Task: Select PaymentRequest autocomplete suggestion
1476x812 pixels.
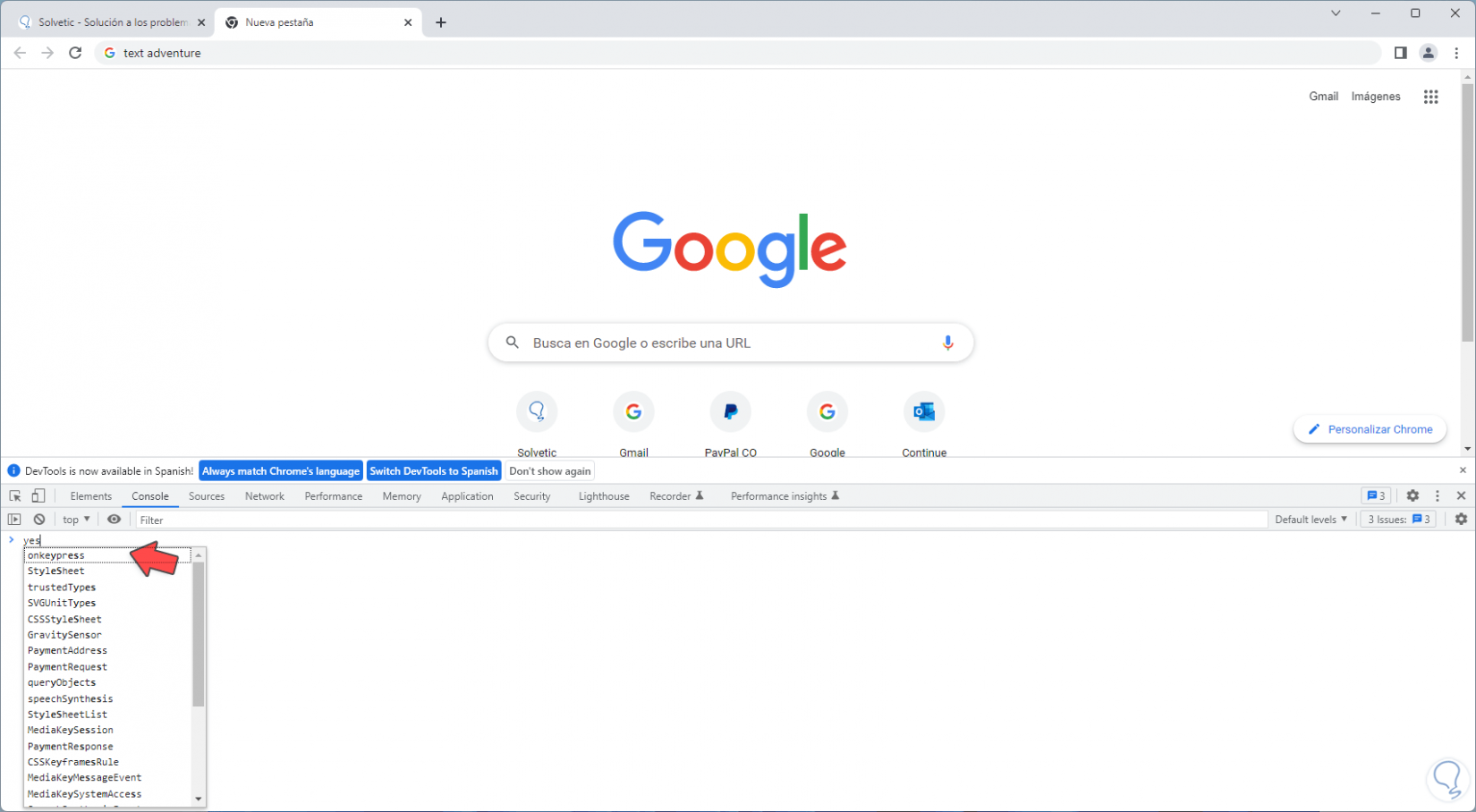Action: 107,667
